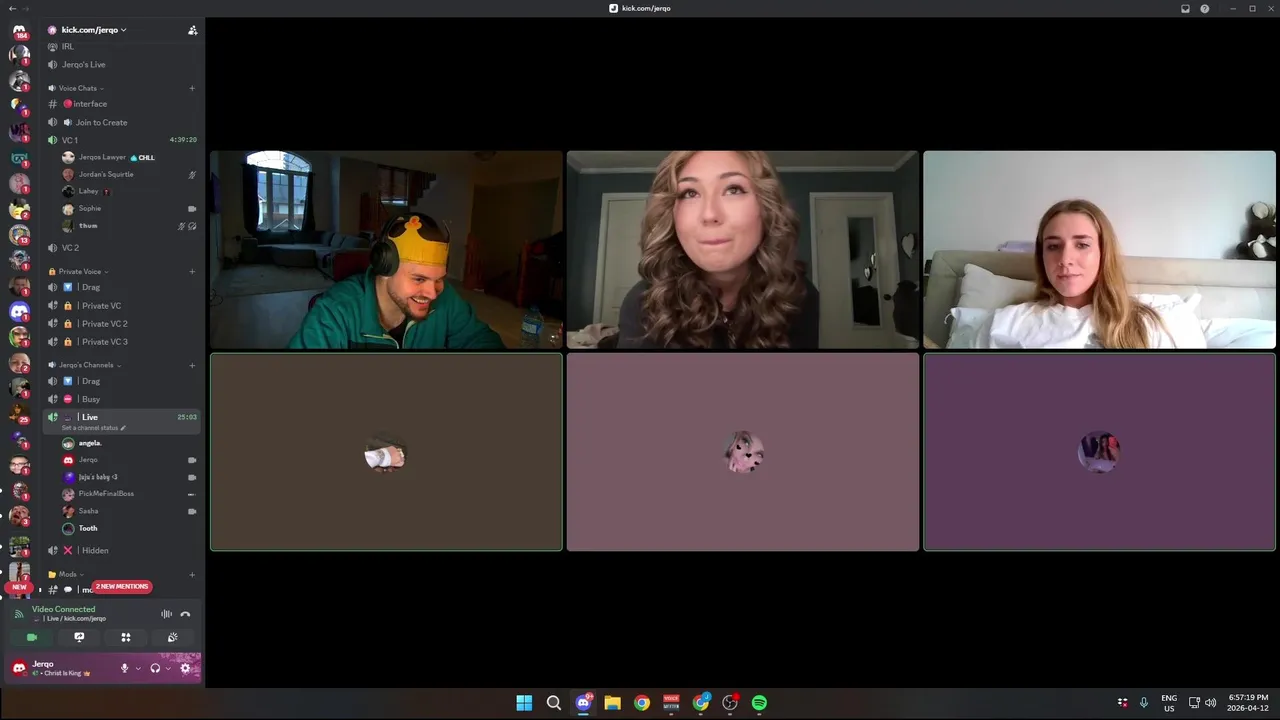Join the Join to Create channel
Screen dimensions: 1280x720
(122, 122)
